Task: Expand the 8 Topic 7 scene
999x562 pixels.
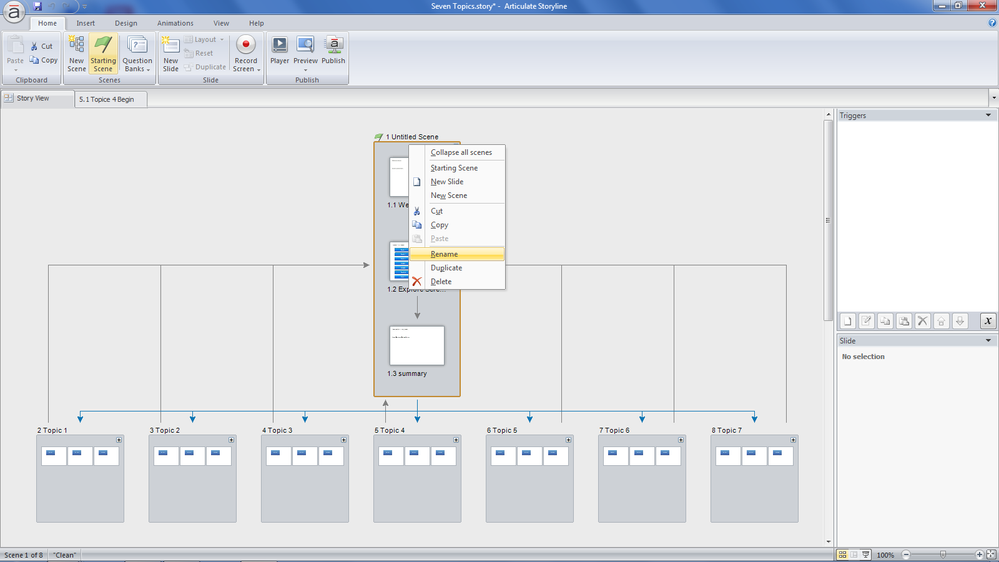Action: coord(793,440)
